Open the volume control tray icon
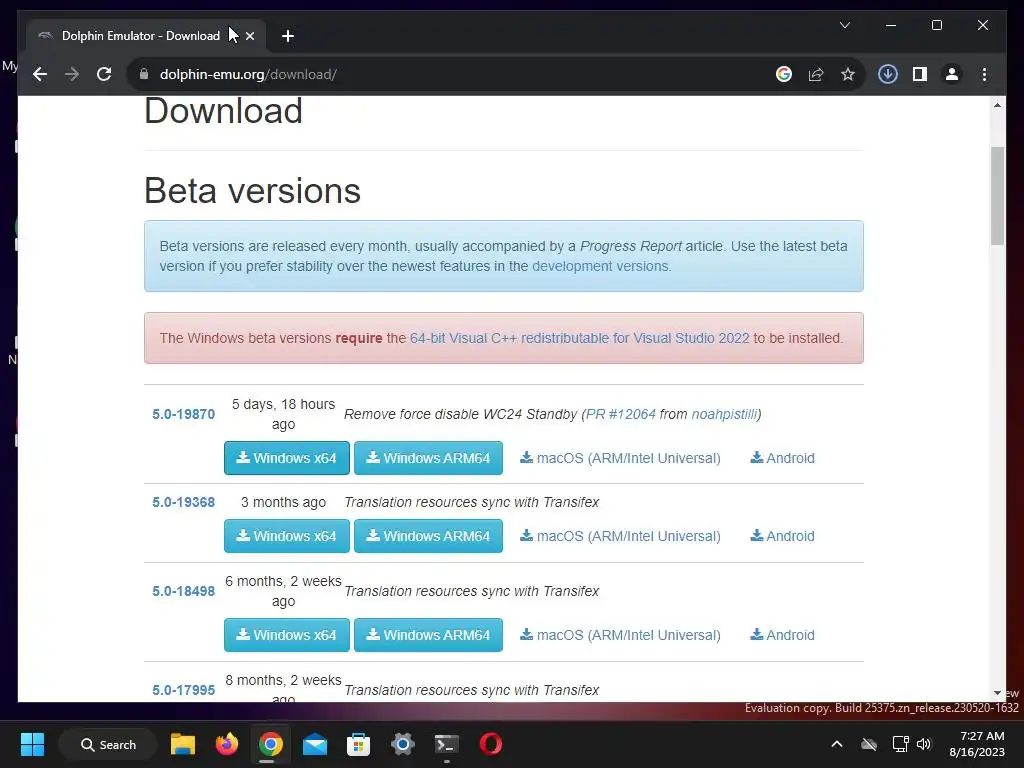Image resolution: width=1024 pixels, height=768 pixels. point(924,744)
